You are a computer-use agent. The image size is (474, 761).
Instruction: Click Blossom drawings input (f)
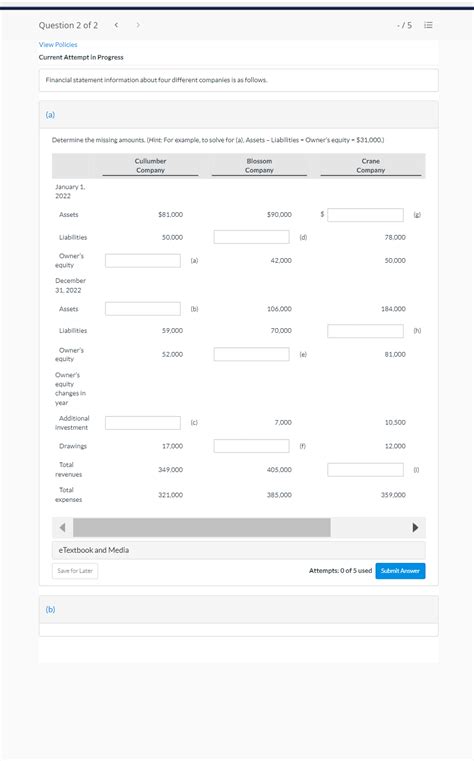coord(252,446)
